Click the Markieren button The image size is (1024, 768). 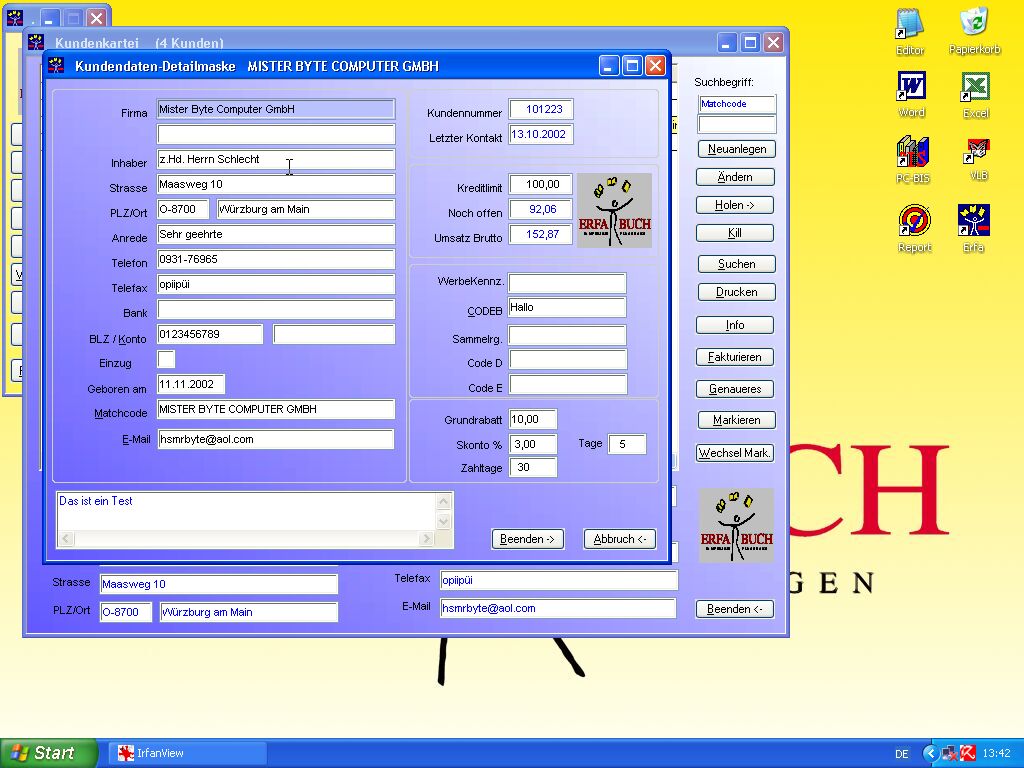pyautogui.click(x=737, y=420)
